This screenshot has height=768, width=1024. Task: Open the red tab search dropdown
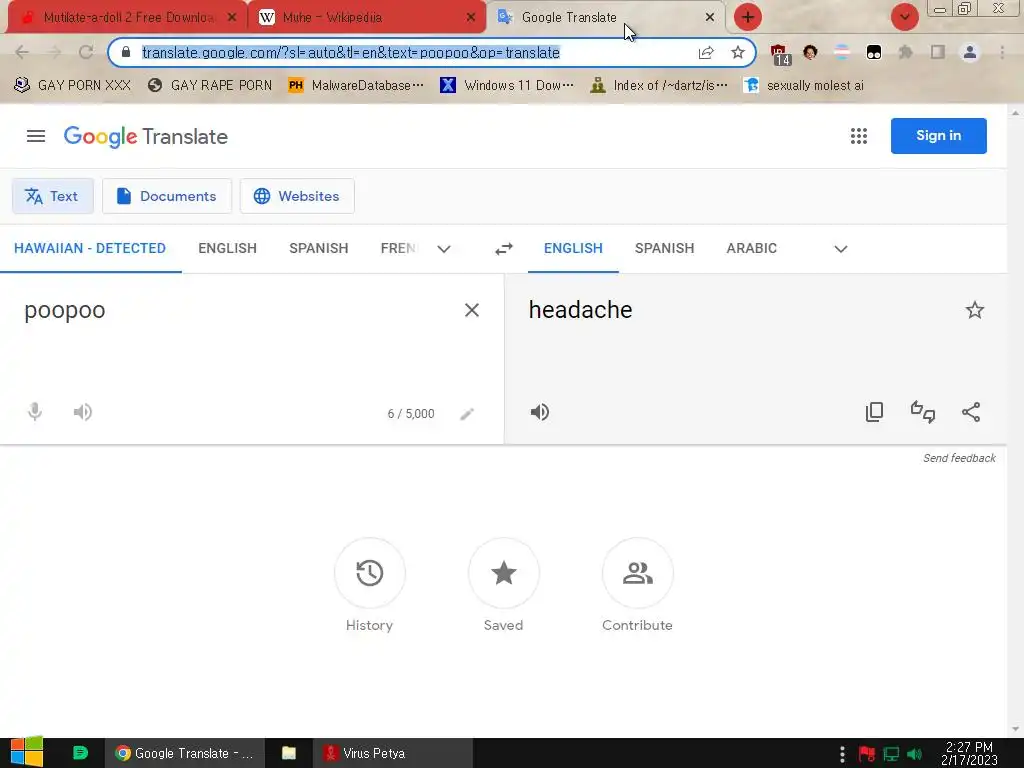[x=904, y=17]
